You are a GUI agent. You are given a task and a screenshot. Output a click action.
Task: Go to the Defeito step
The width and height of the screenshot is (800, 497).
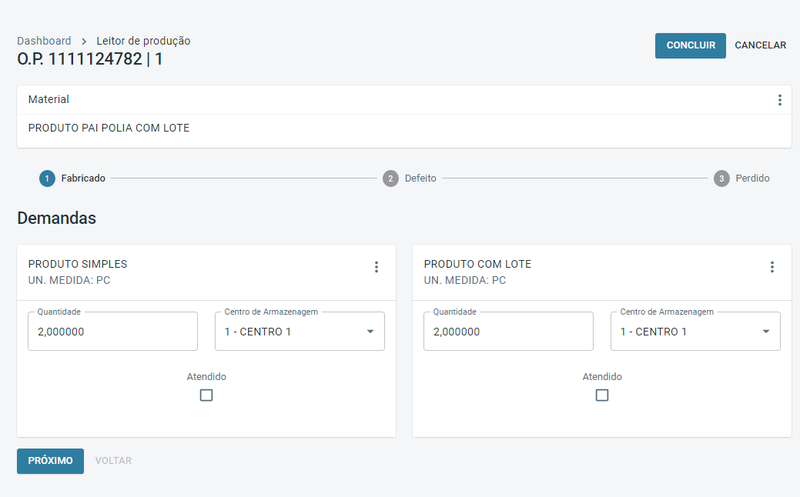click(420, 178)
